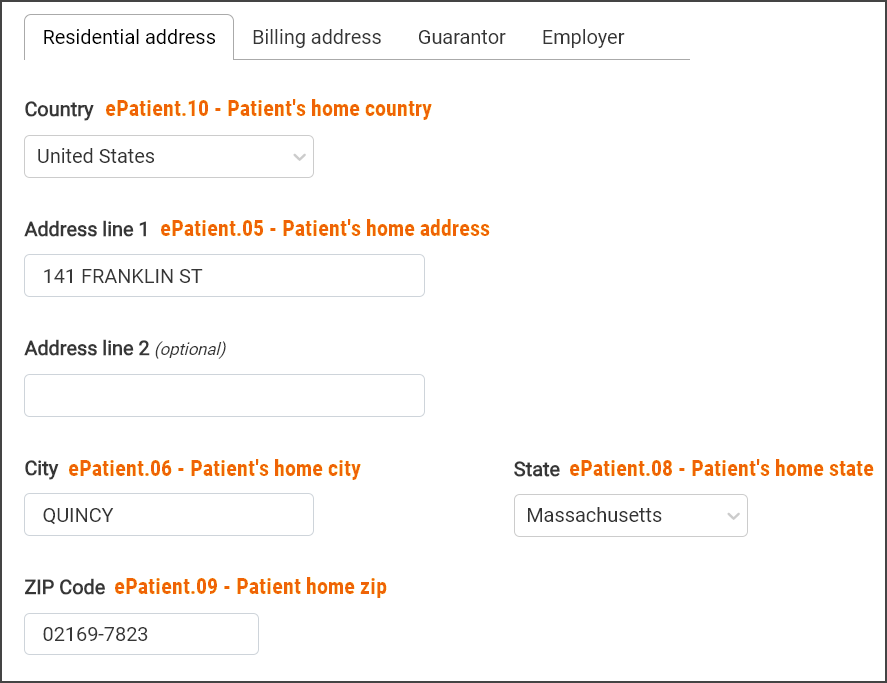Open the Guarantor tab
The image size is (887, 683).
pyautogui.click(x=461, y=37)
